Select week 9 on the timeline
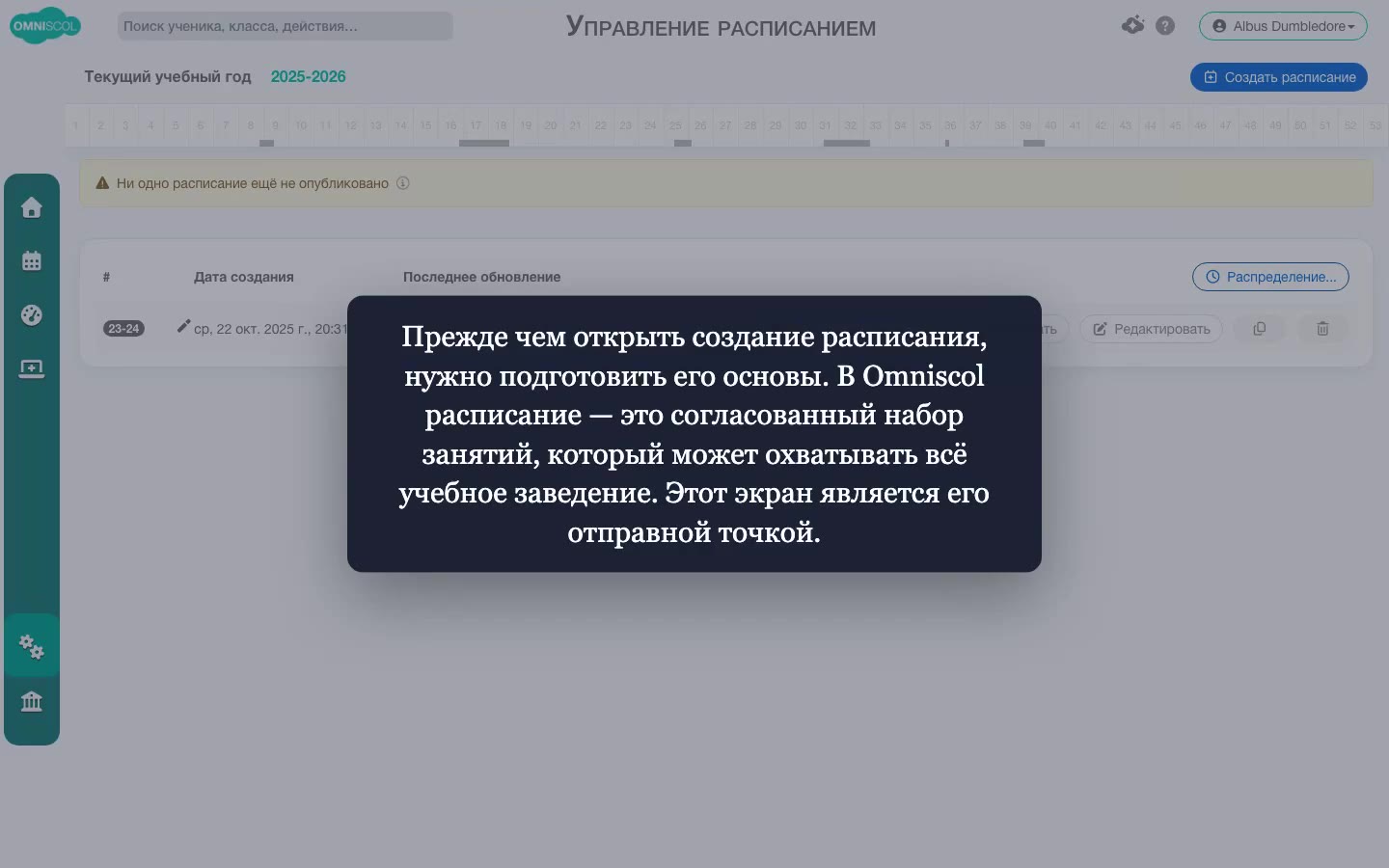 (x=276, y=125)
